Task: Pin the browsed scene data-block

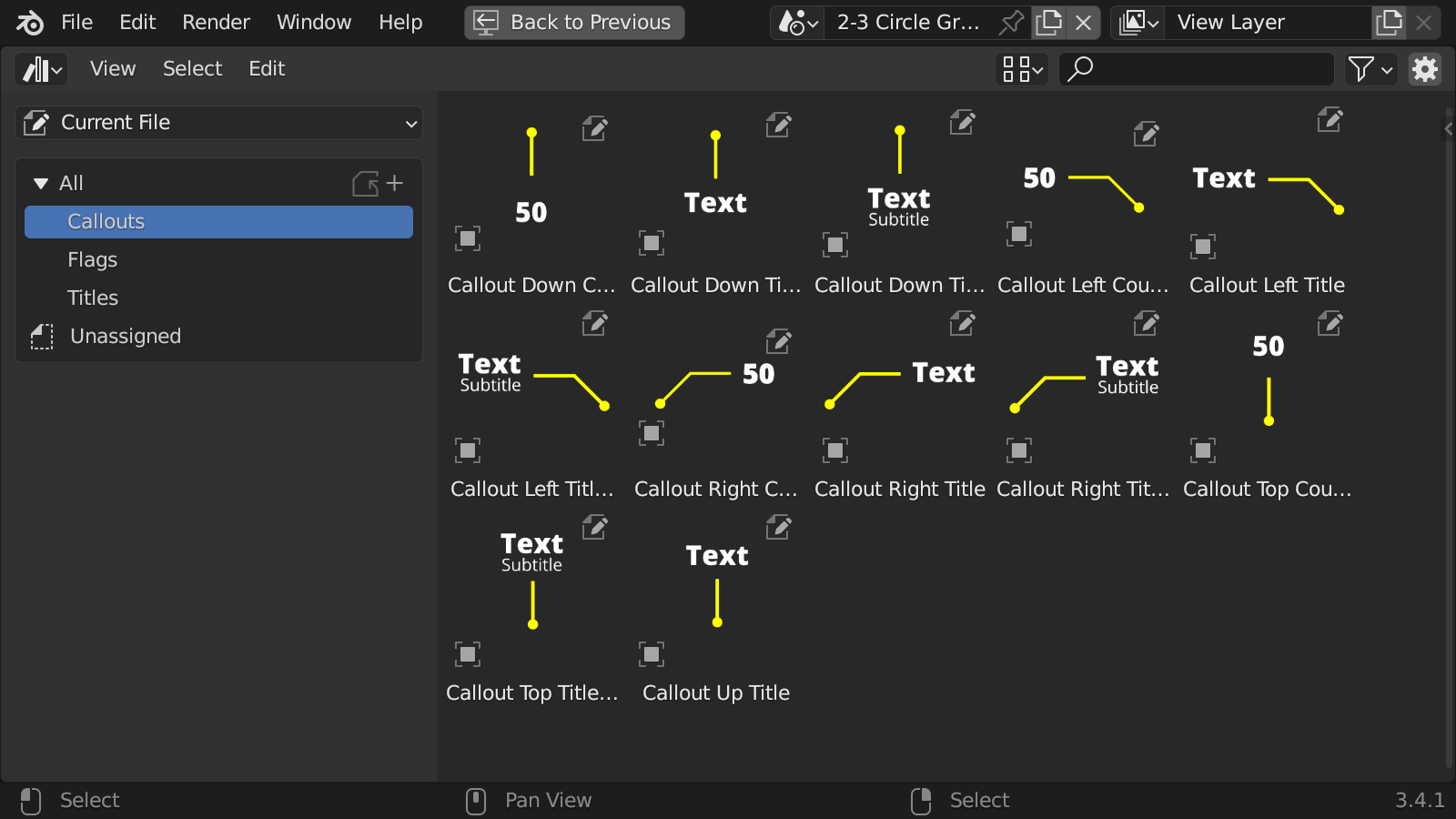Action: click(1012, 23)
